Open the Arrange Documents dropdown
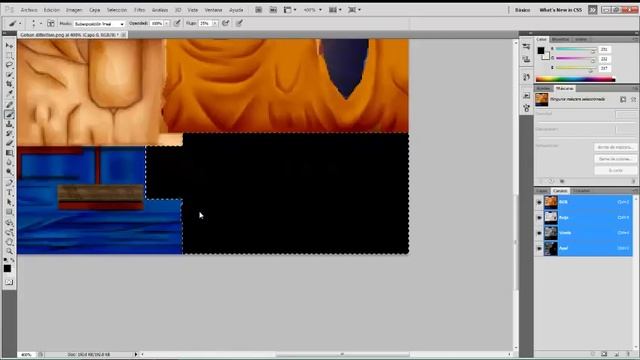 pos(335,10)
